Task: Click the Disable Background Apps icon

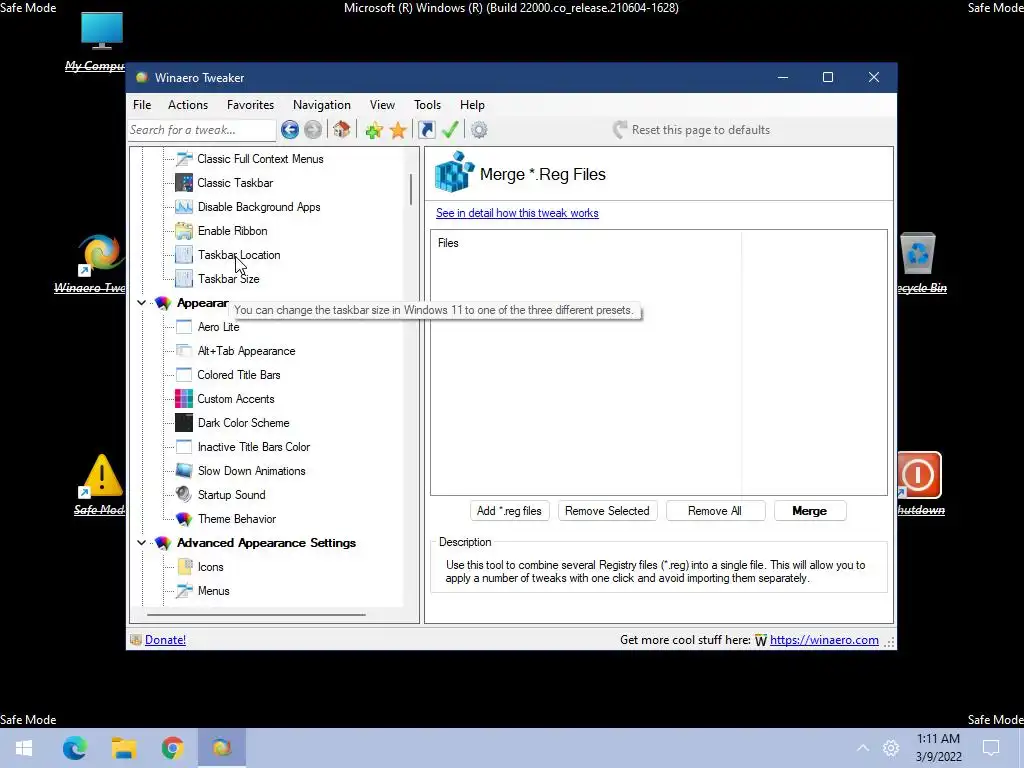Action: pos(184,207)
